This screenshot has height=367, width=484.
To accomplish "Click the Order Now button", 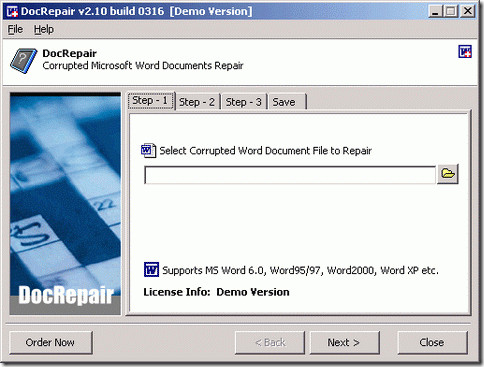I will click(x=50, y=342).
